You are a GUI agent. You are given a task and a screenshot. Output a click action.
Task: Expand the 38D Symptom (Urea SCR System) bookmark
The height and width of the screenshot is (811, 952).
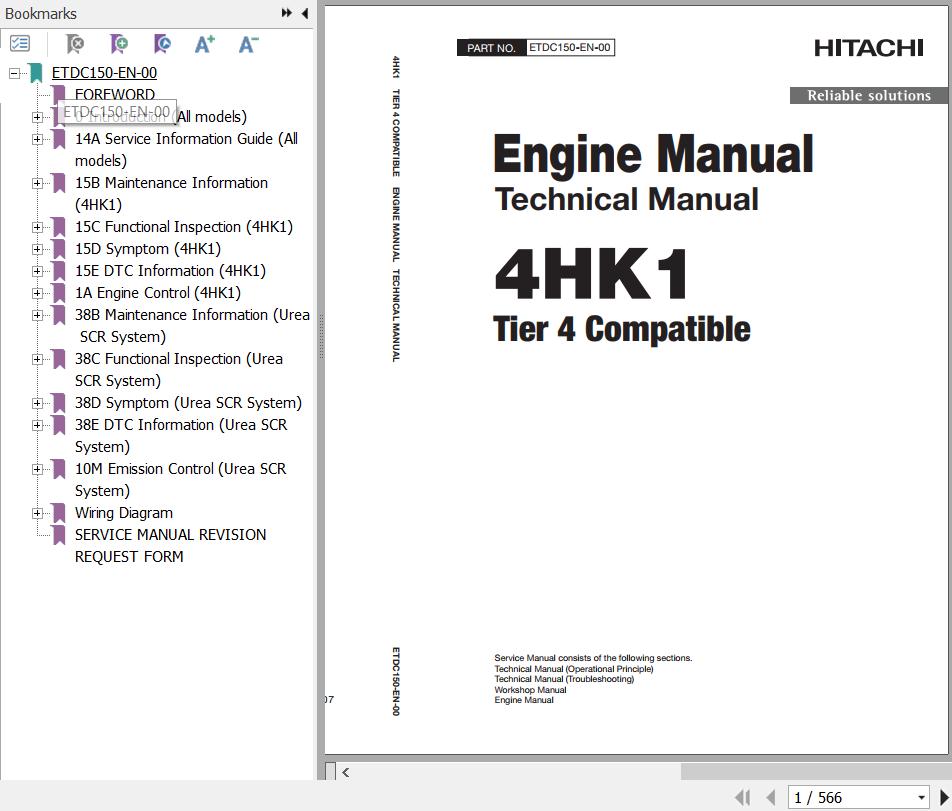coord(38,403)
